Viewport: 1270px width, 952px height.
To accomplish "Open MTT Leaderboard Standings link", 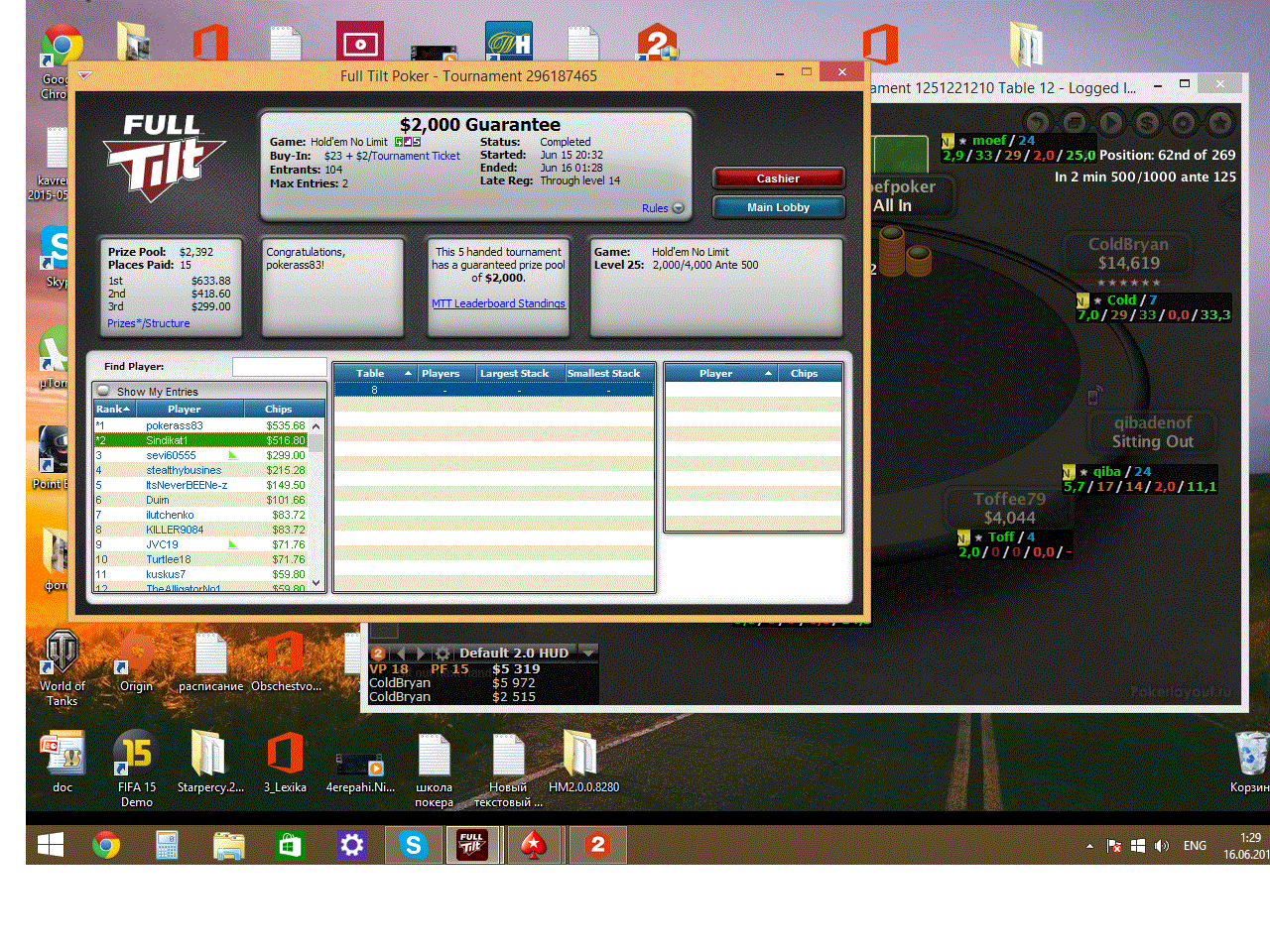I will coord(498,303).
